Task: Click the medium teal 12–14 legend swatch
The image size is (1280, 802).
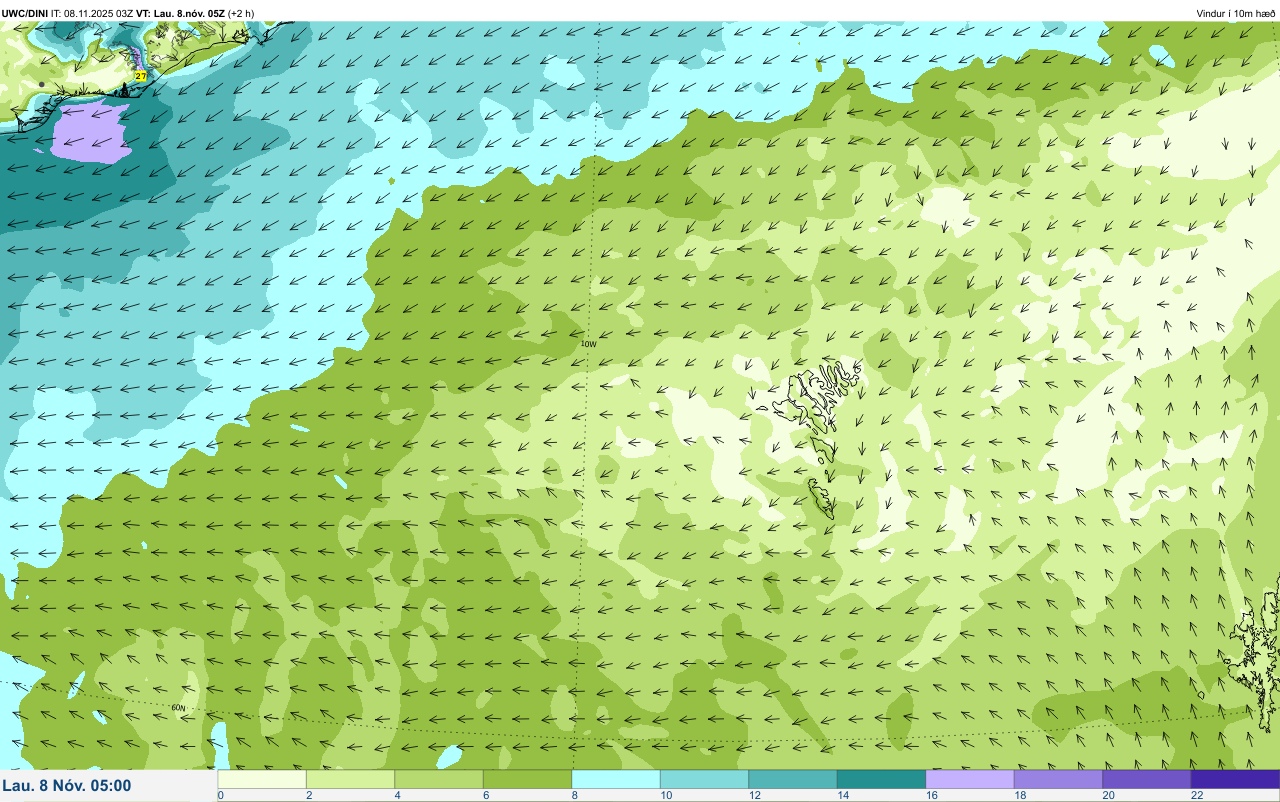Action: click(x=793, y=779)
